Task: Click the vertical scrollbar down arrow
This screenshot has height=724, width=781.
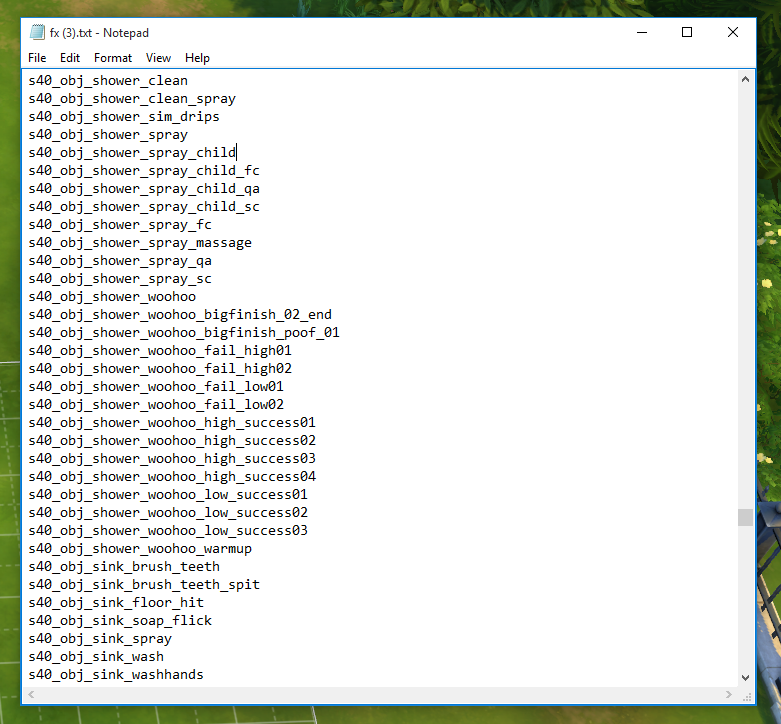Action: [745, 678]
